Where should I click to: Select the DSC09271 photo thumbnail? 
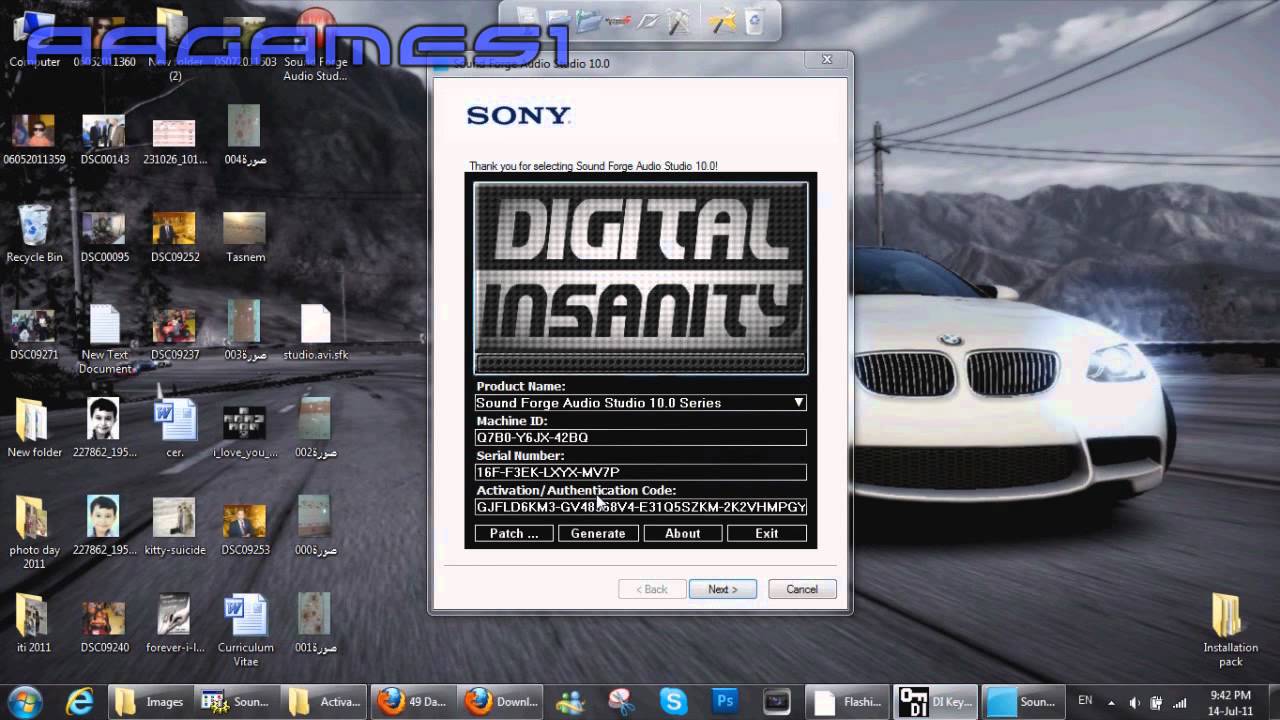[34, 334]
